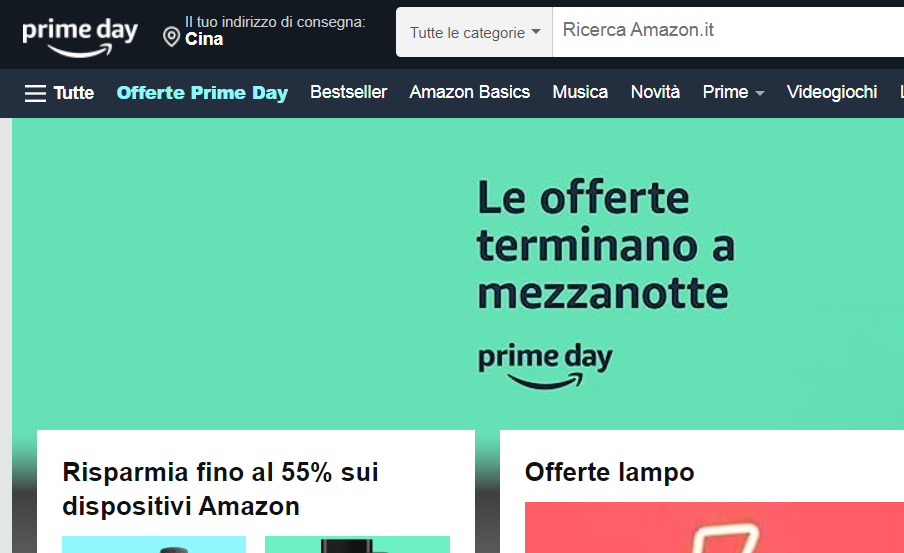Viewport: 904px width, 553px height.
Task: Go to Videogiochi category
Action: tap(831, 92)
